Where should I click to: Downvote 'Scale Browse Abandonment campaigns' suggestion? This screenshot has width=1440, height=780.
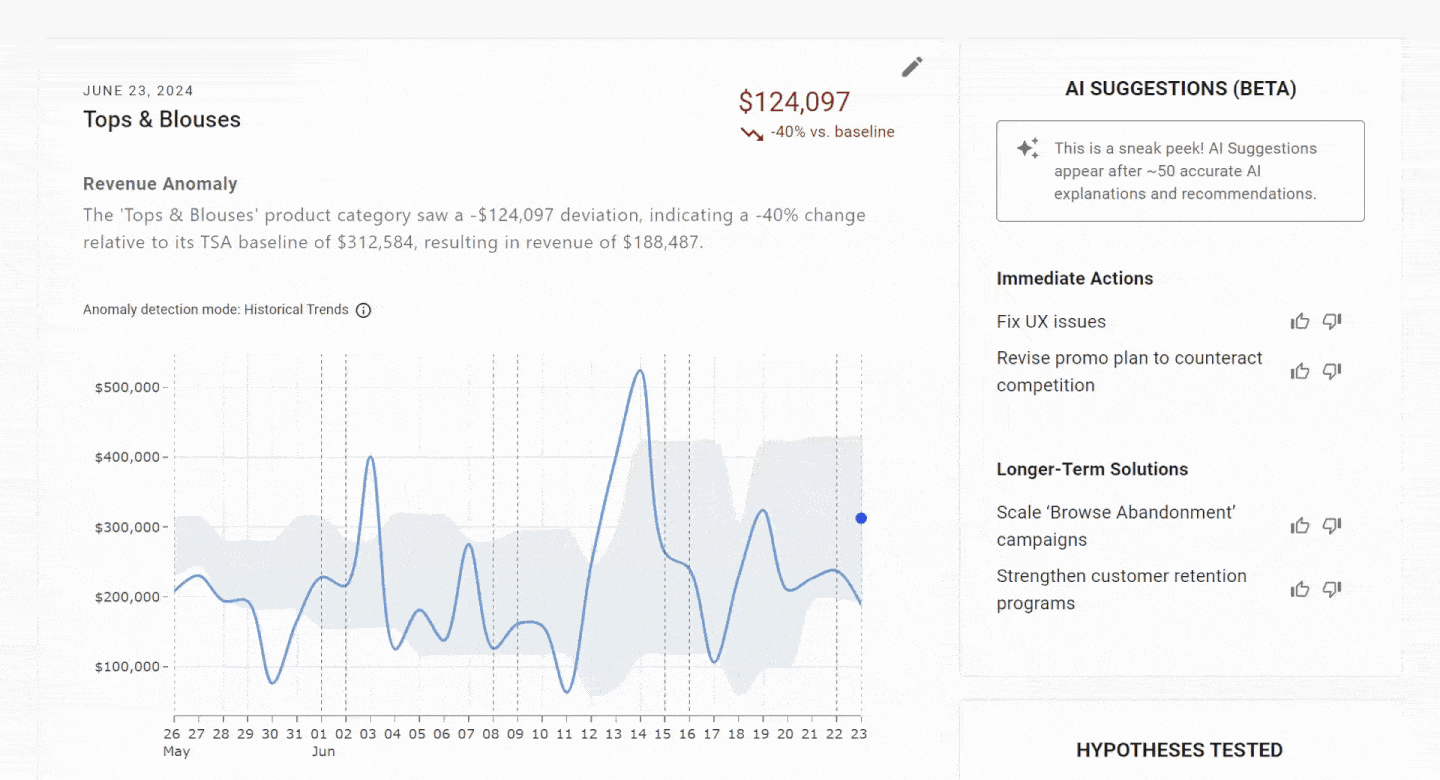(1332, 525)
